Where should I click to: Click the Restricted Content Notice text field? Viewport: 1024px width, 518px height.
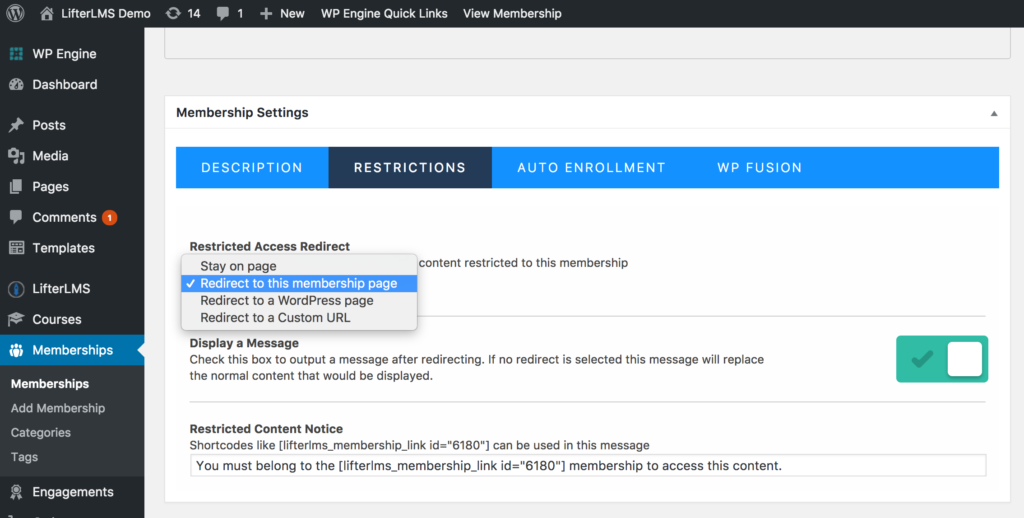[588, 466]
